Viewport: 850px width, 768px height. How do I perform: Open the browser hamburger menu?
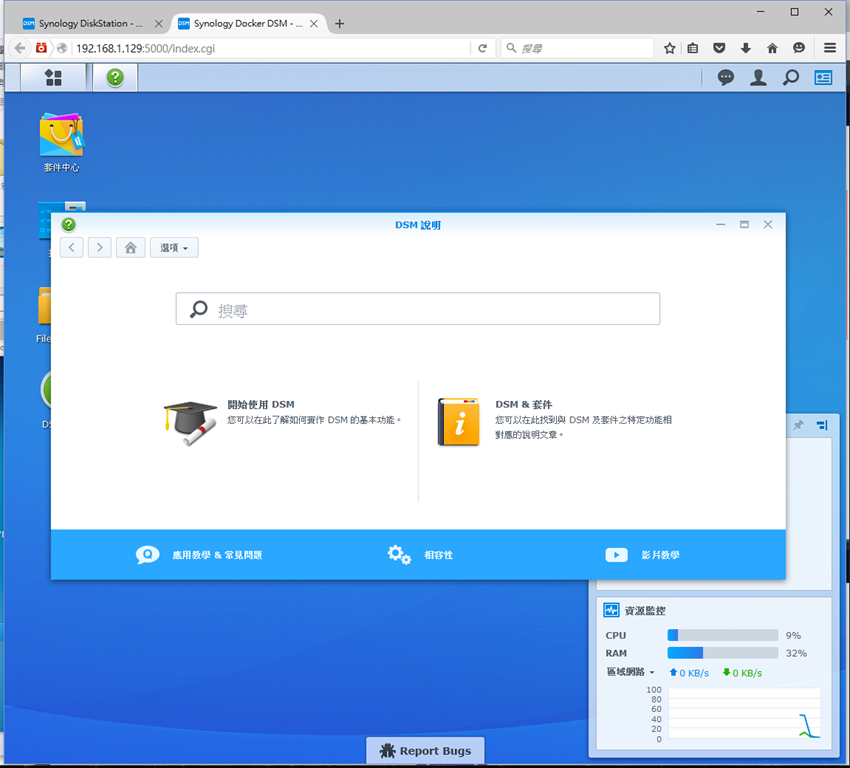830,48
